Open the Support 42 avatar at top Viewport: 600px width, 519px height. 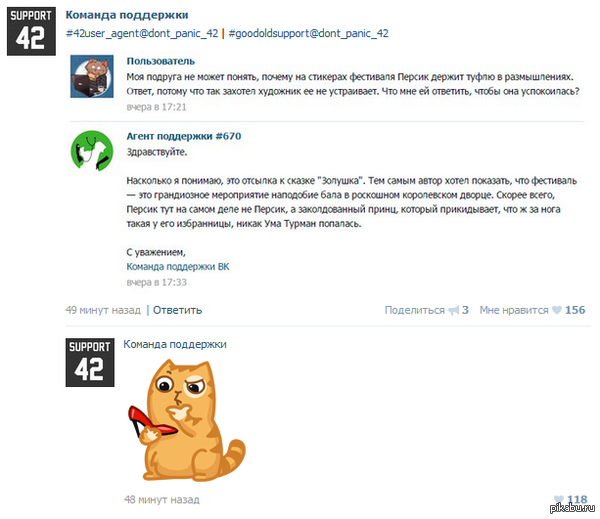click(x=31, y=31)
